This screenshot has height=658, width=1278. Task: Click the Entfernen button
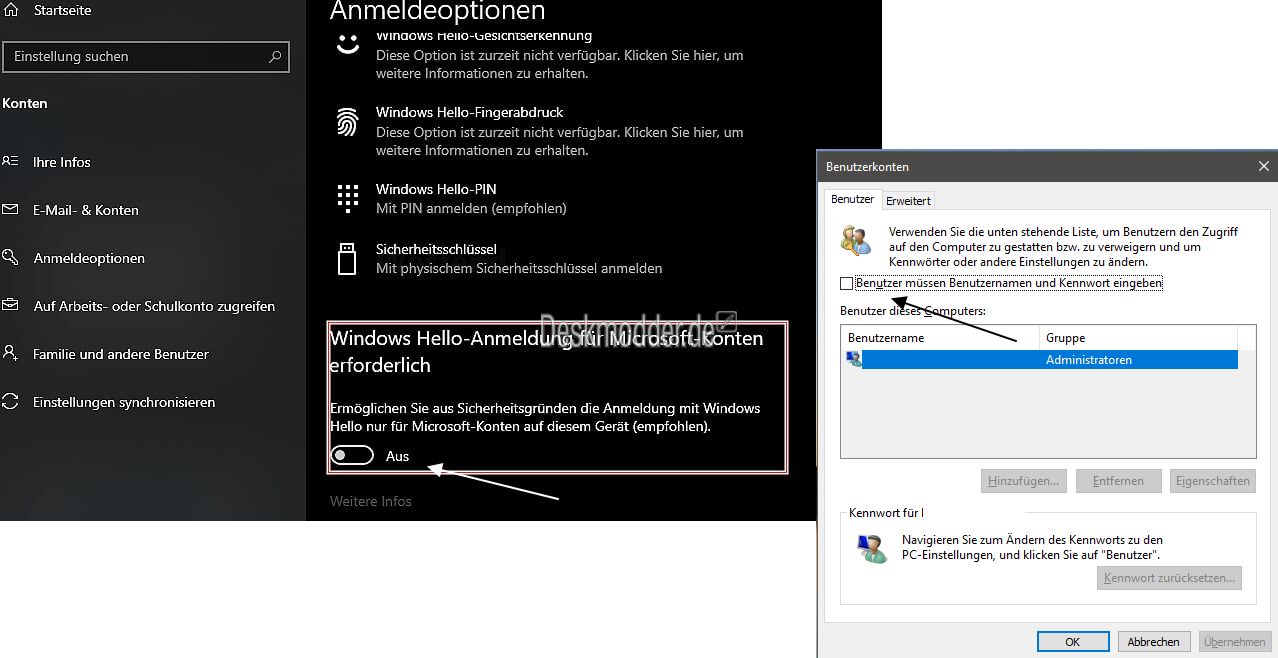coord(1118,481)
